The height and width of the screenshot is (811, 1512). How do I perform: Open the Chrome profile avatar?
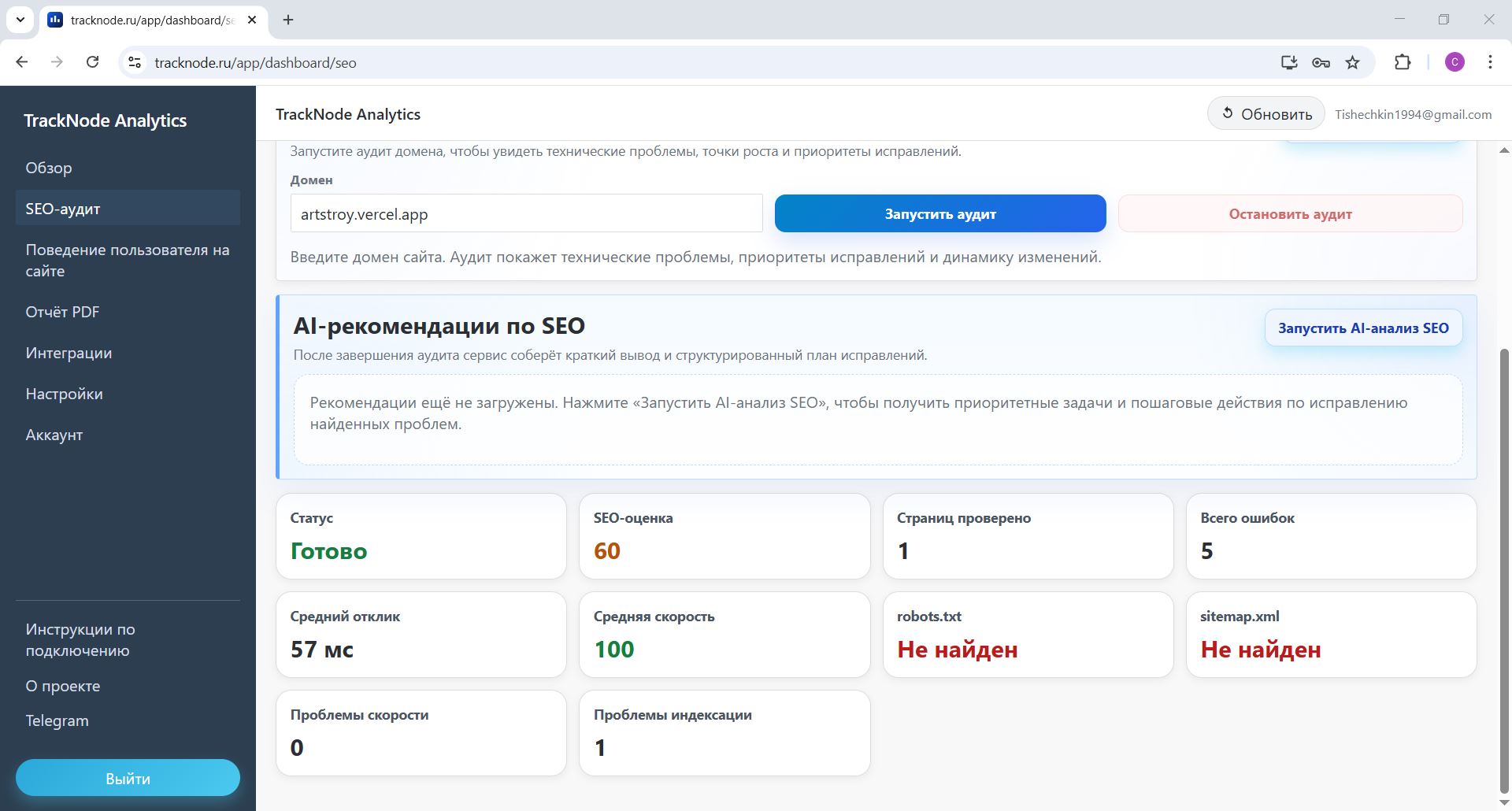coord(1455,62)
